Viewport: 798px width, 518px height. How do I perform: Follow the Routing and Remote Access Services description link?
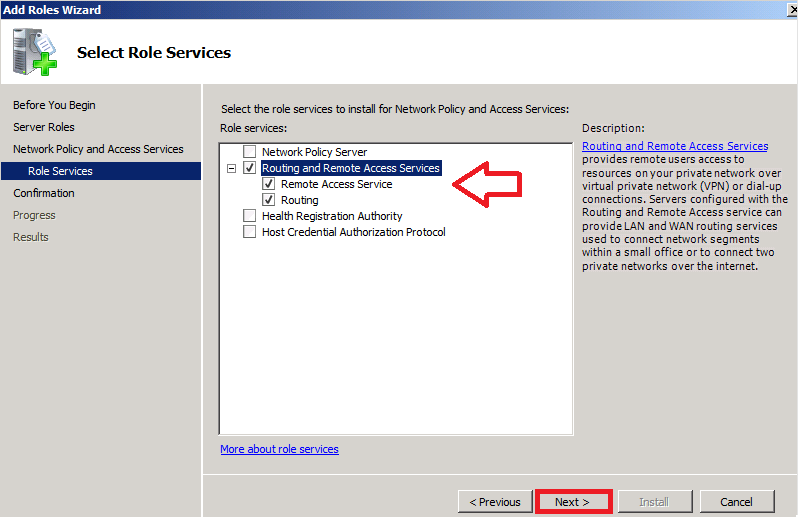[675, 146]
